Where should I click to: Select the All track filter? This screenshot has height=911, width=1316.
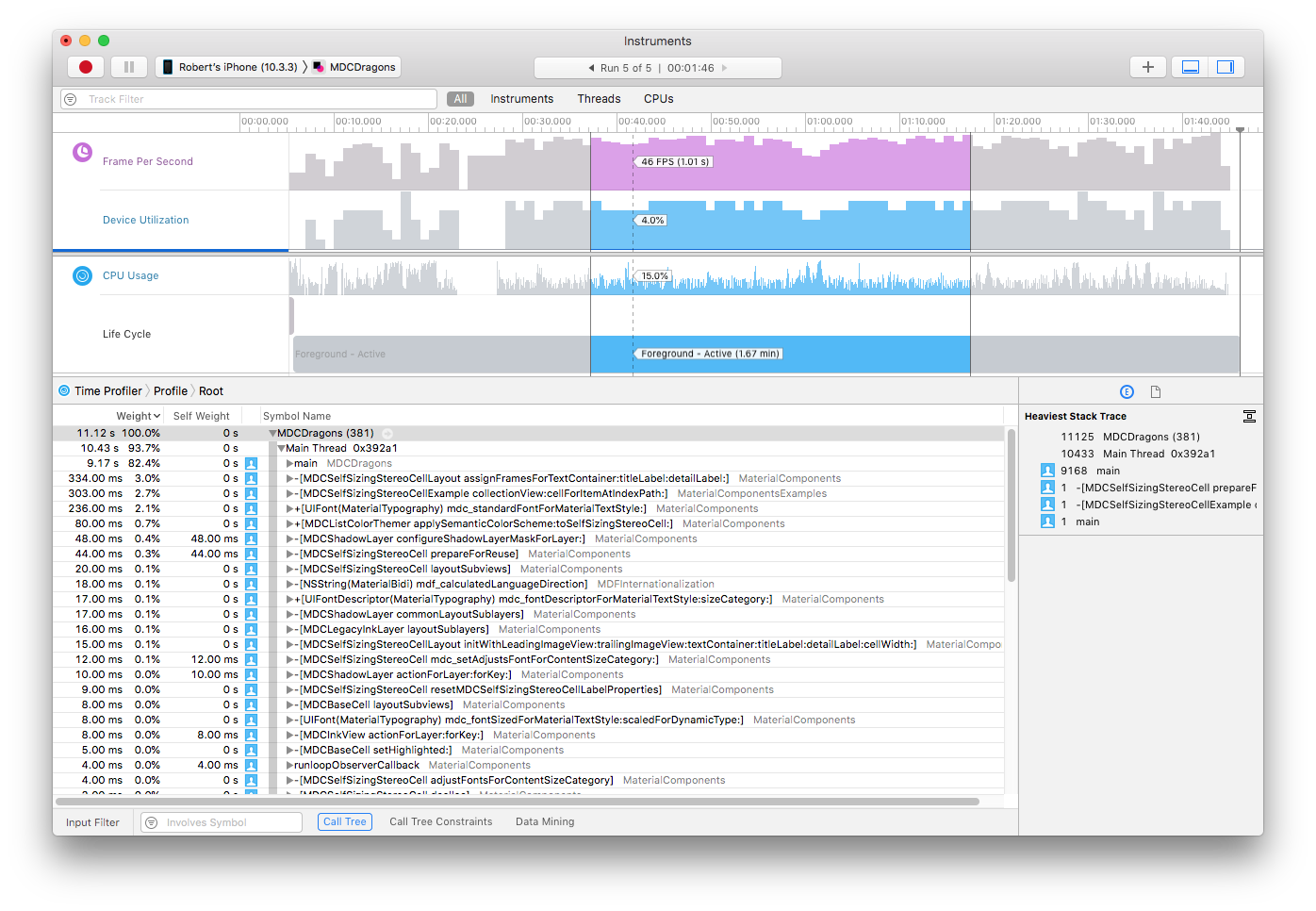[460, 99]
